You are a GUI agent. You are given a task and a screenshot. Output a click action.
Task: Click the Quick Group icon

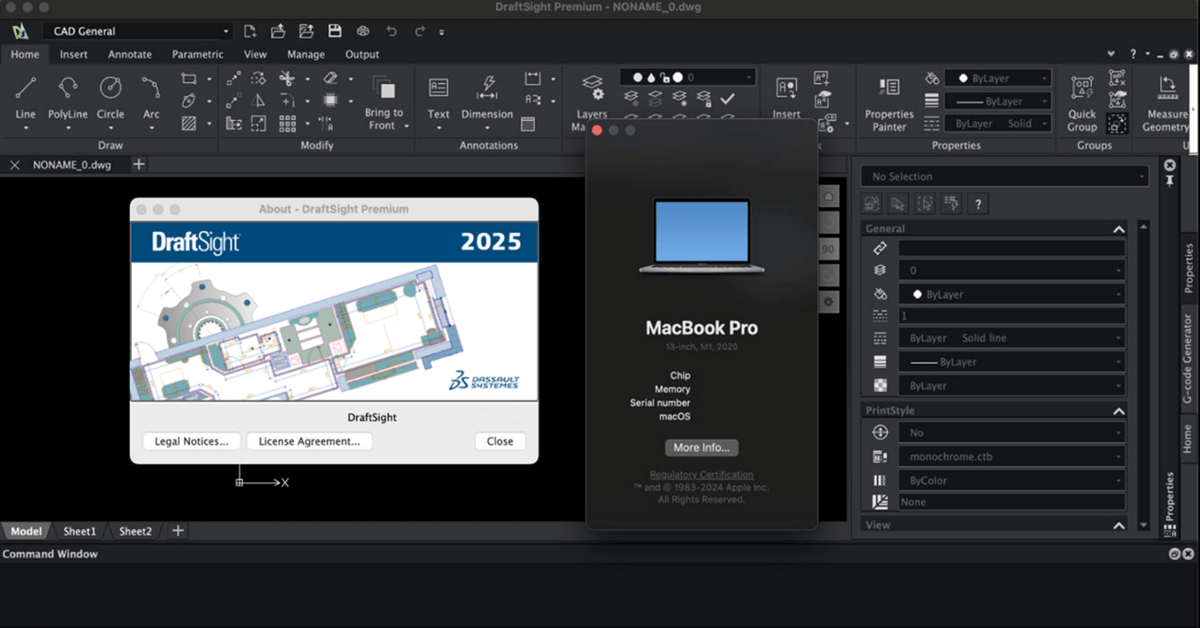pyautogui.click(x=1082, y=104)
